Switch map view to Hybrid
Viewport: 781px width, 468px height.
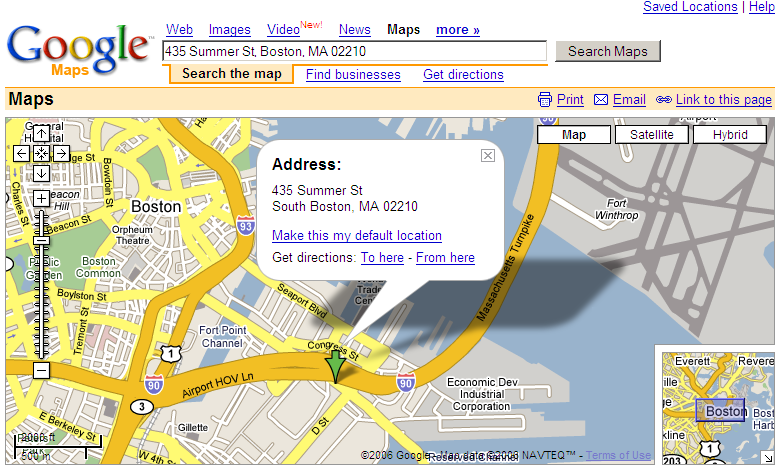(729, 135)
